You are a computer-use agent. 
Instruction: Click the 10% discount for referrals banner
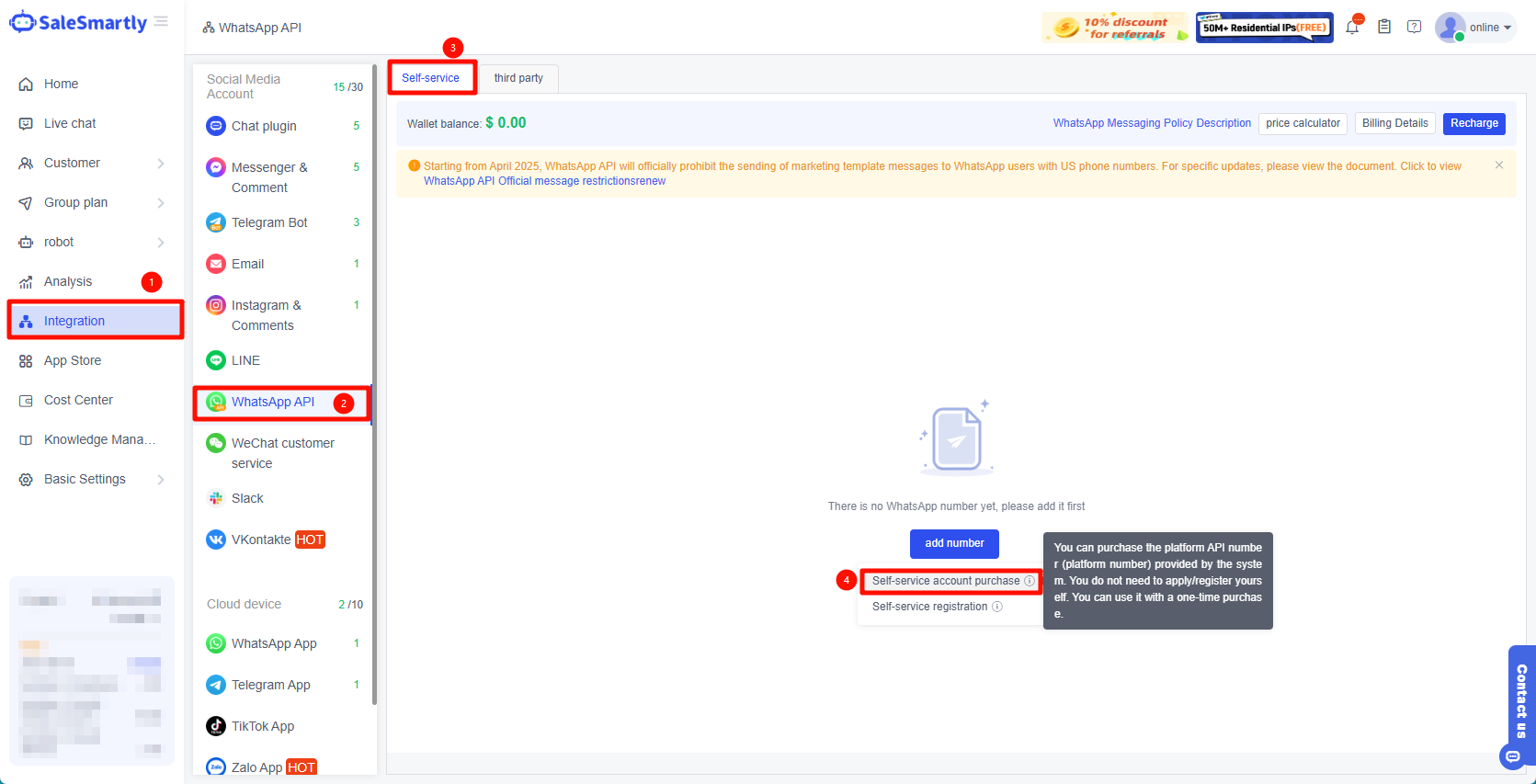coord(1116,28)
